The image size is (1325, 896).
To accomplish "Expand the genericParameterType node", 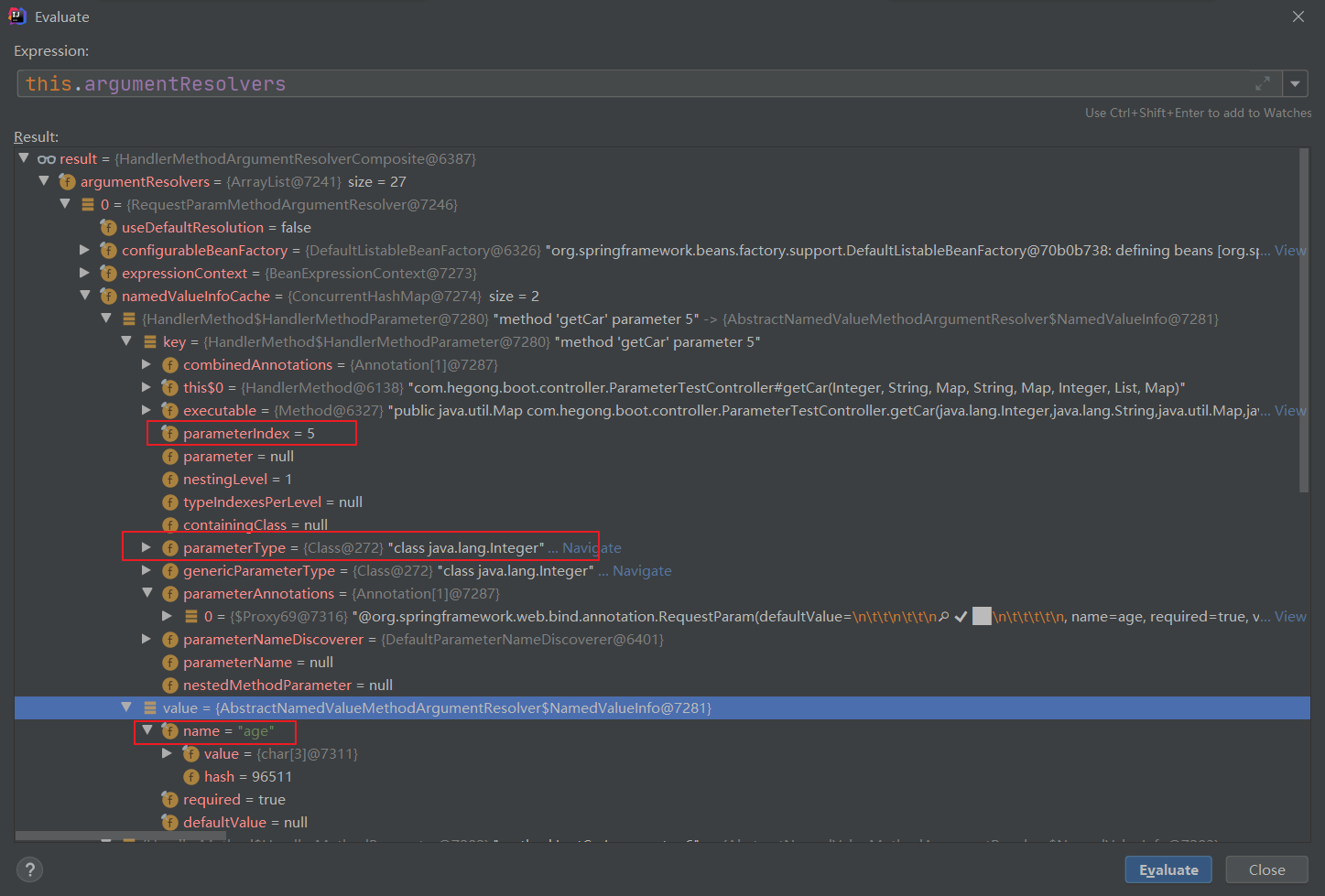I will (x=147, y=570).
